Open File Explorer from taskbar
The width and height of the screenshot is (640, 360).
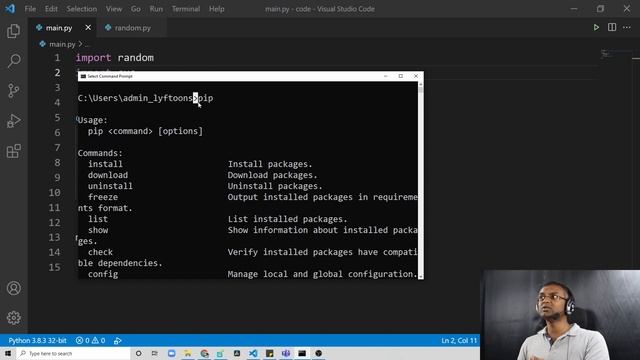point(188,353)
